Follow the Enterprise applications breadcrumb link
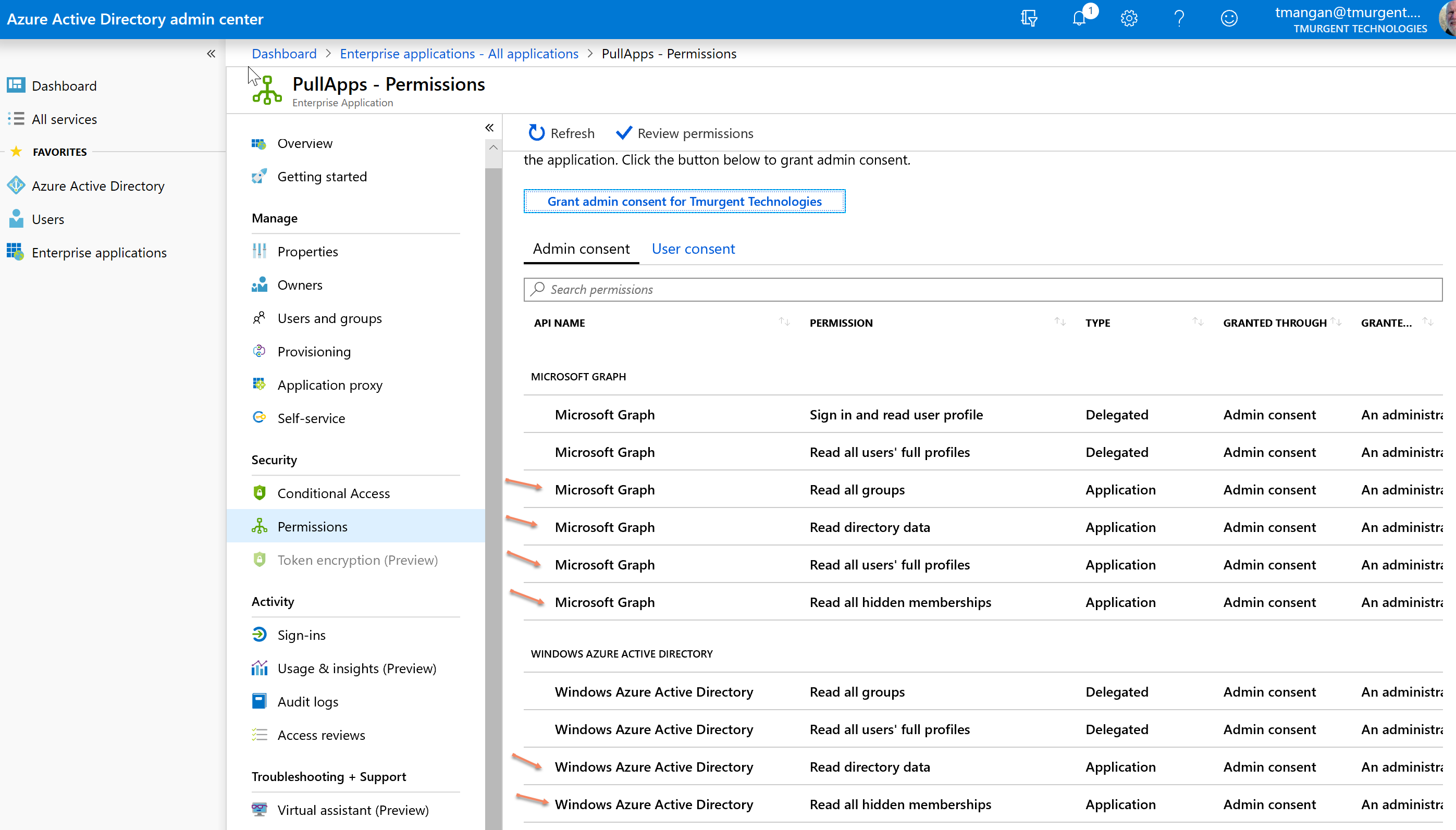The width and height of the screenshot is (1456, 830). 459,54
